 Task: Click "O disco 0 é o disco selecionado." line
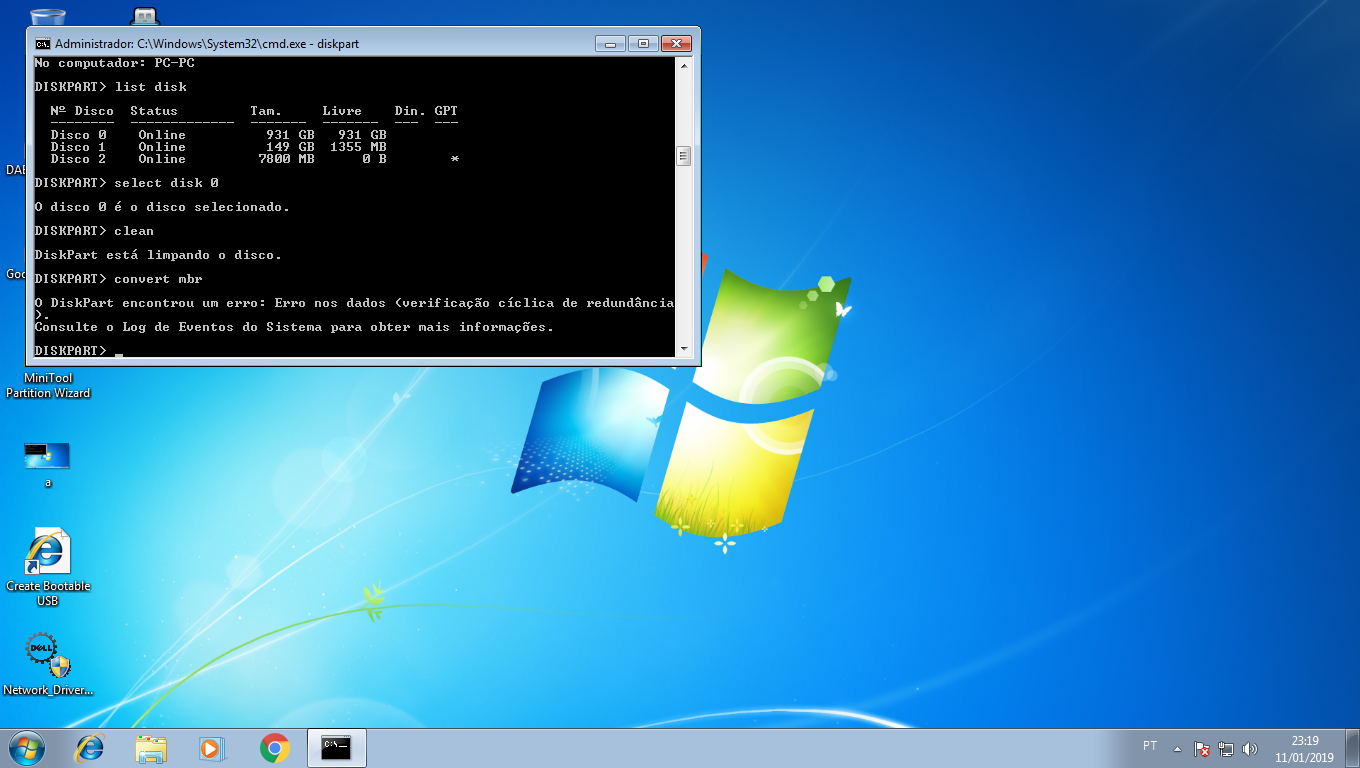pos(162,207)
